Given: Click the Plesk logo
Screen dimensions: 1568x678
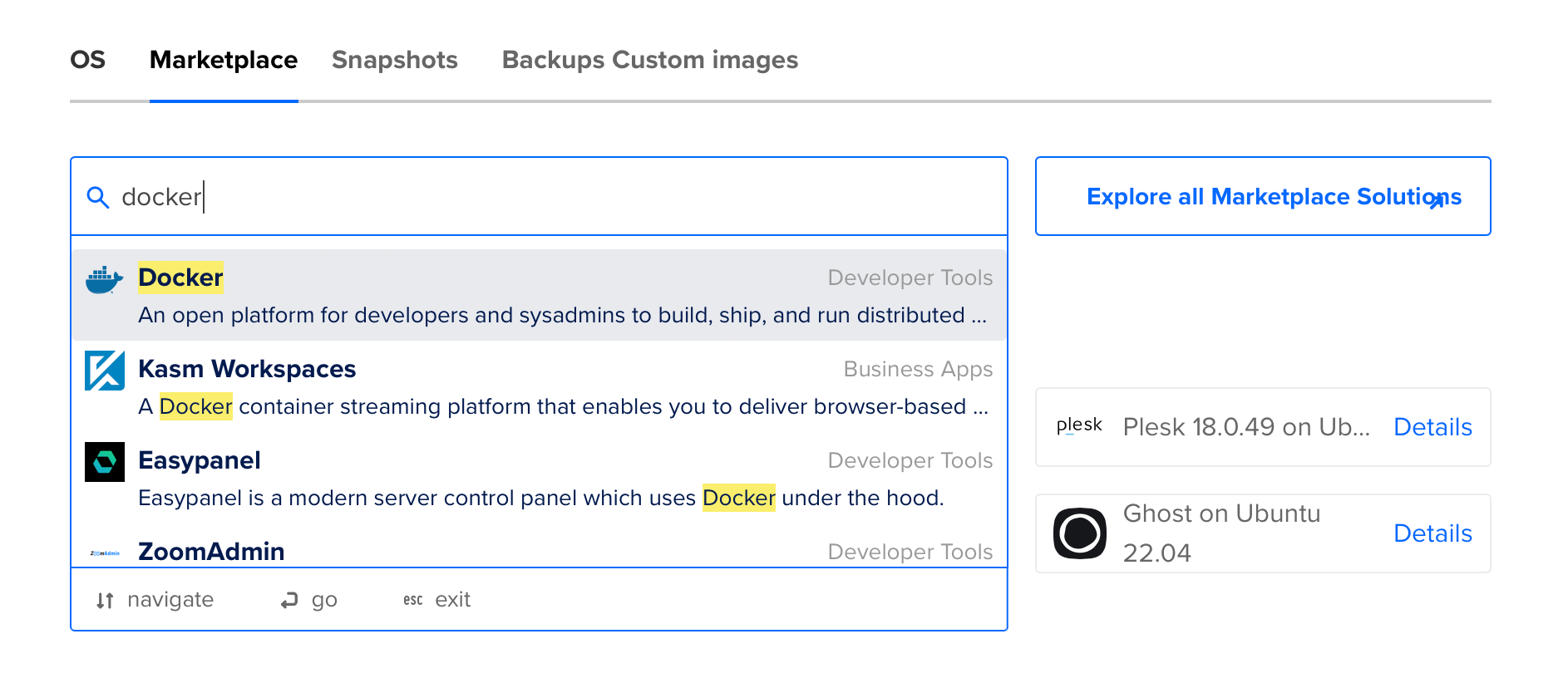Looking at the screenshot, I should [1079, 426].
